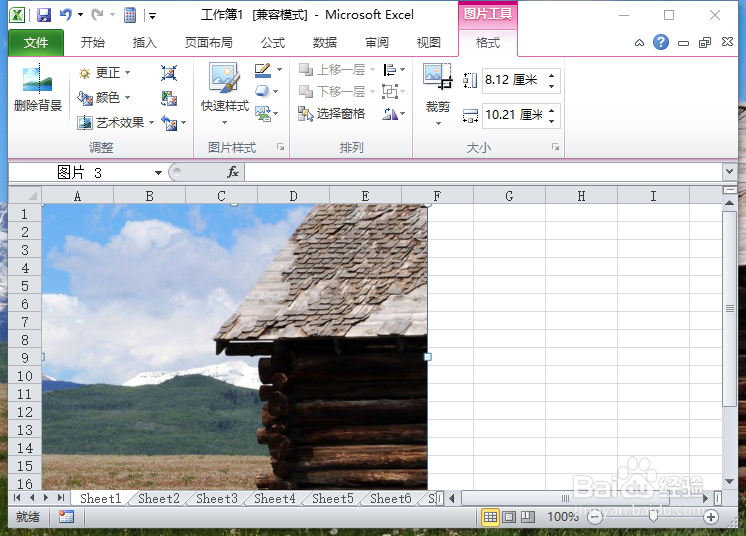The image size is (746, 536).
Task: Select the Format (格式) picture tools tab
Action: (488, 42)
